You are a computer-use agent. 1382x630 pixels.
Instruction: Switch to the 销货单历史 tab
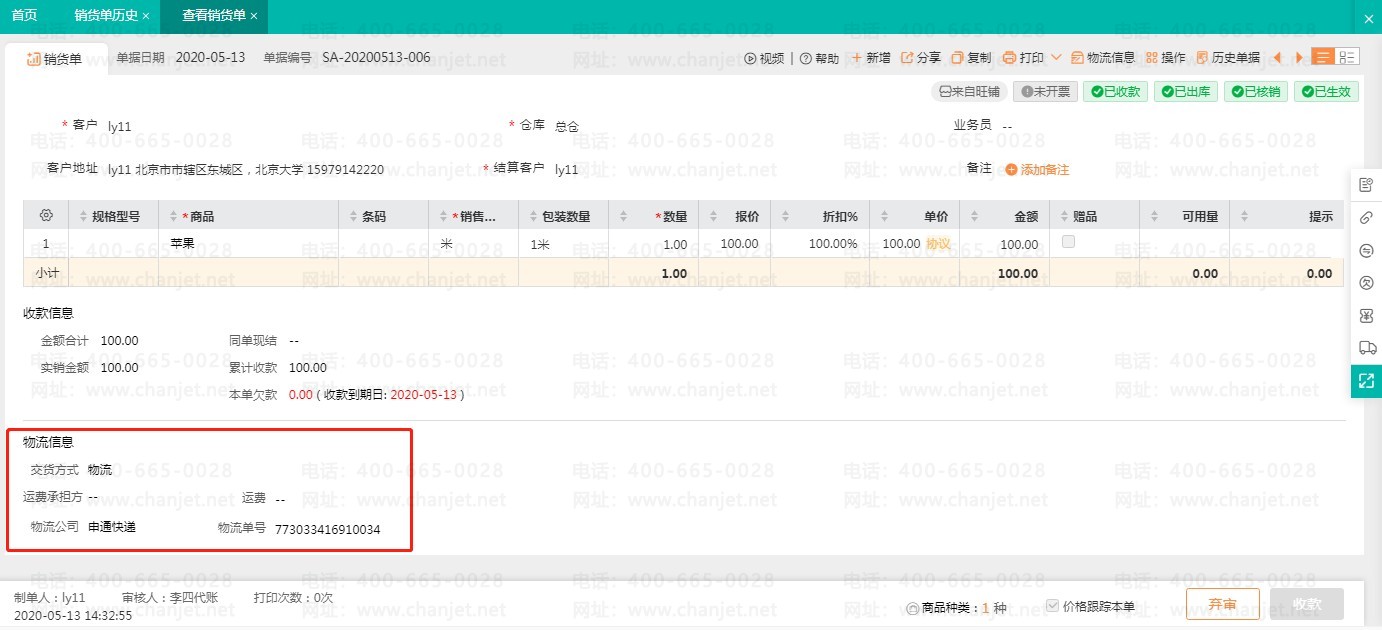click(x=104, y=16)
